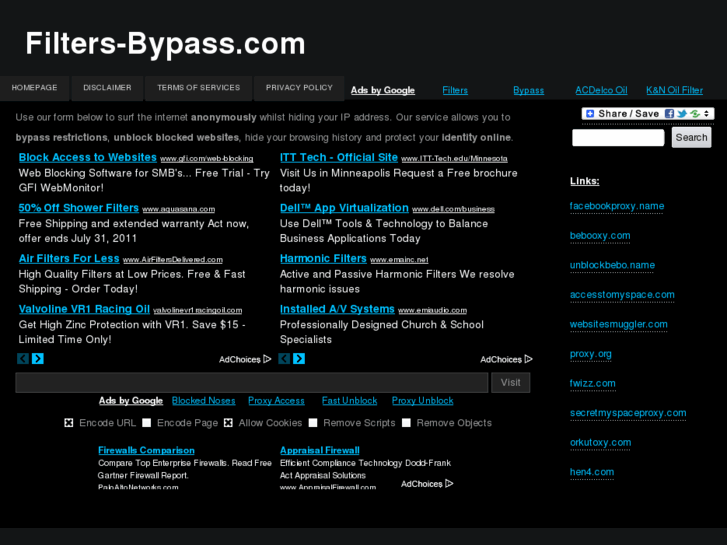Visit bebooxy.com link
Screen dimensions: 727x545
click(x=600, y=236)
